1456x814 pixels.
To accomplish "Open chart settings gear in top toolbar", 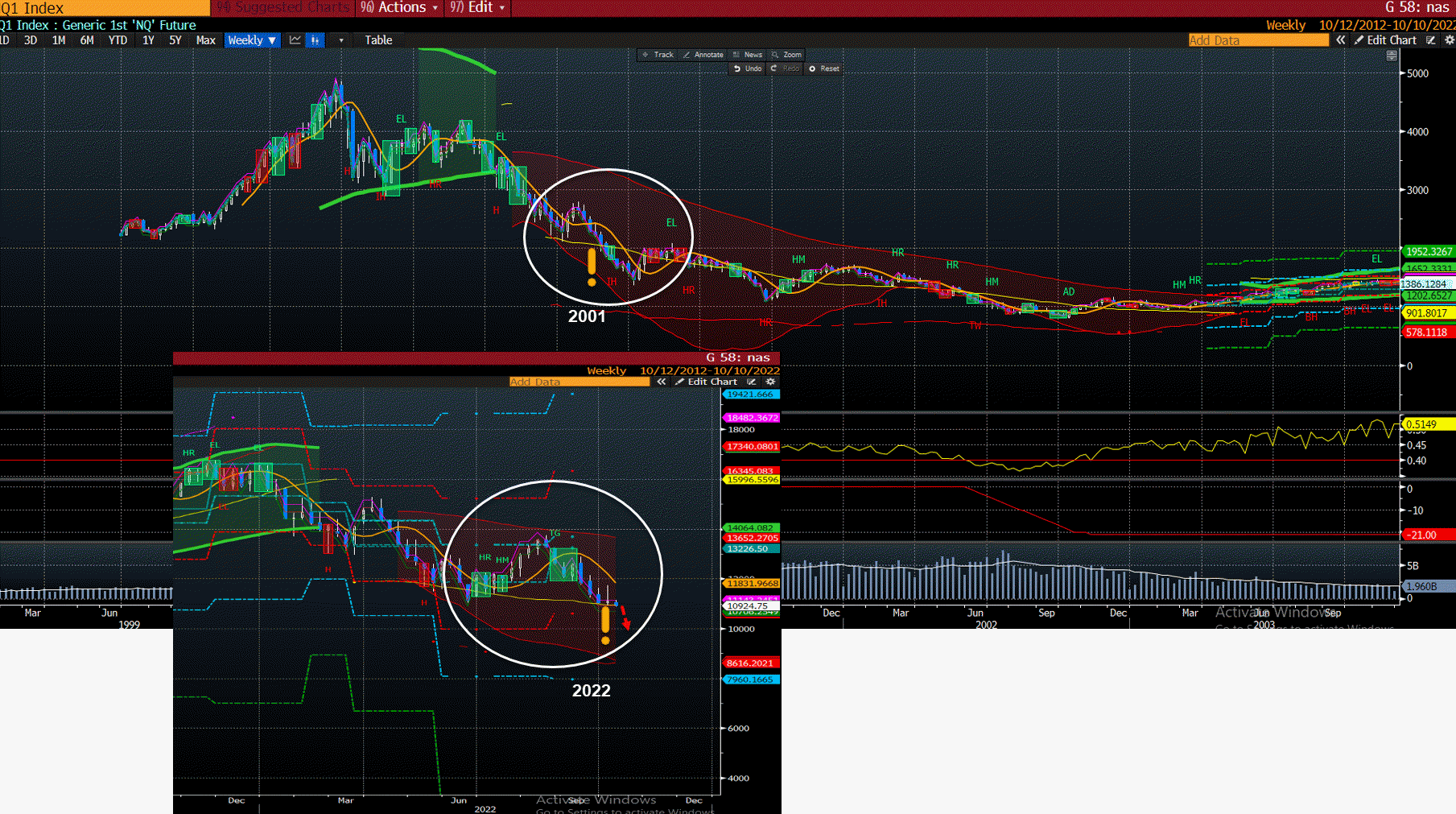I will (1449, 40).
